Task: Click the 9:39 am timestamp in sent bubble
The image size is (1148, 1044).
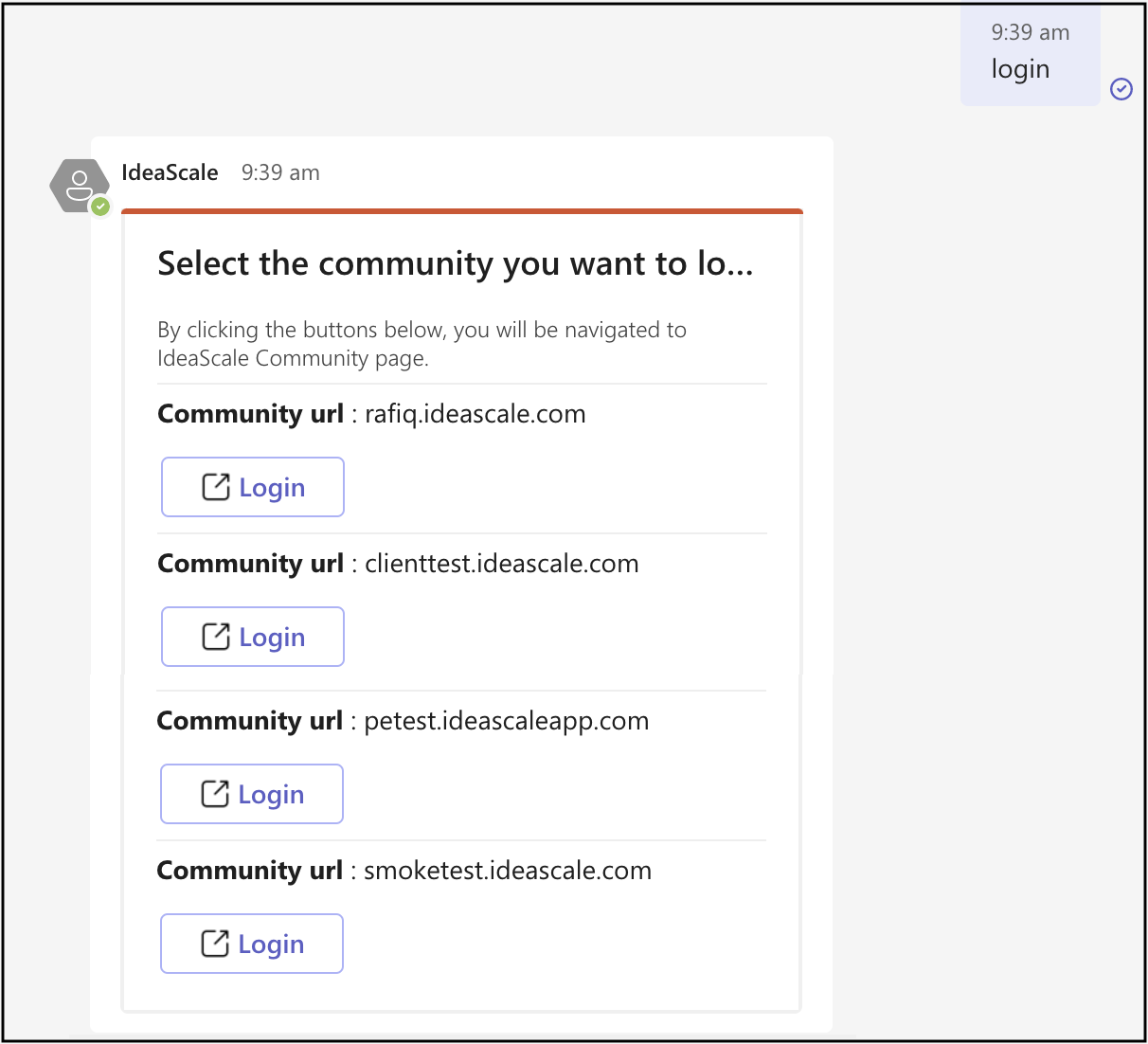Action: (1031, 32)
